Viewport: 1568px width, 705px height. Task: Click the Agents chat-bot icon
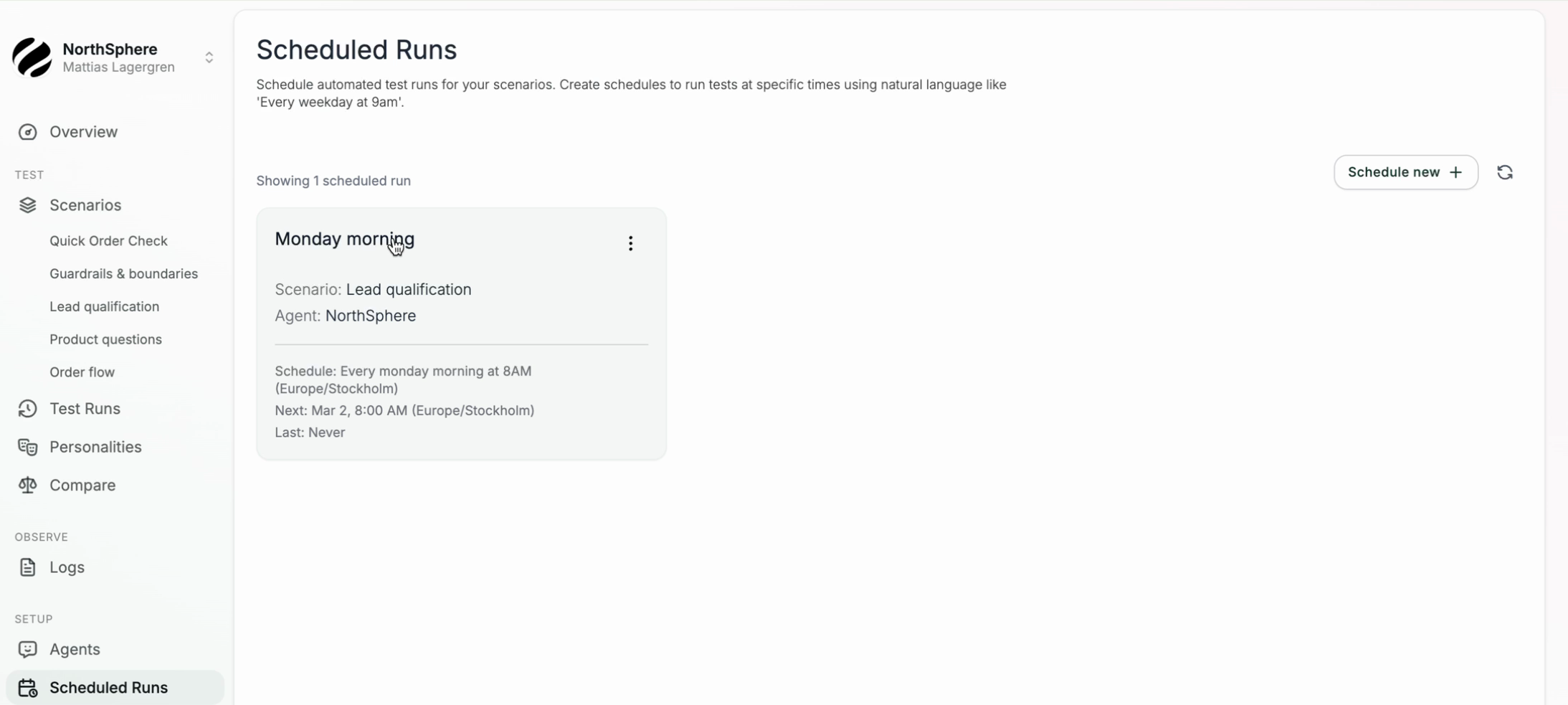[x=28, y=649]
